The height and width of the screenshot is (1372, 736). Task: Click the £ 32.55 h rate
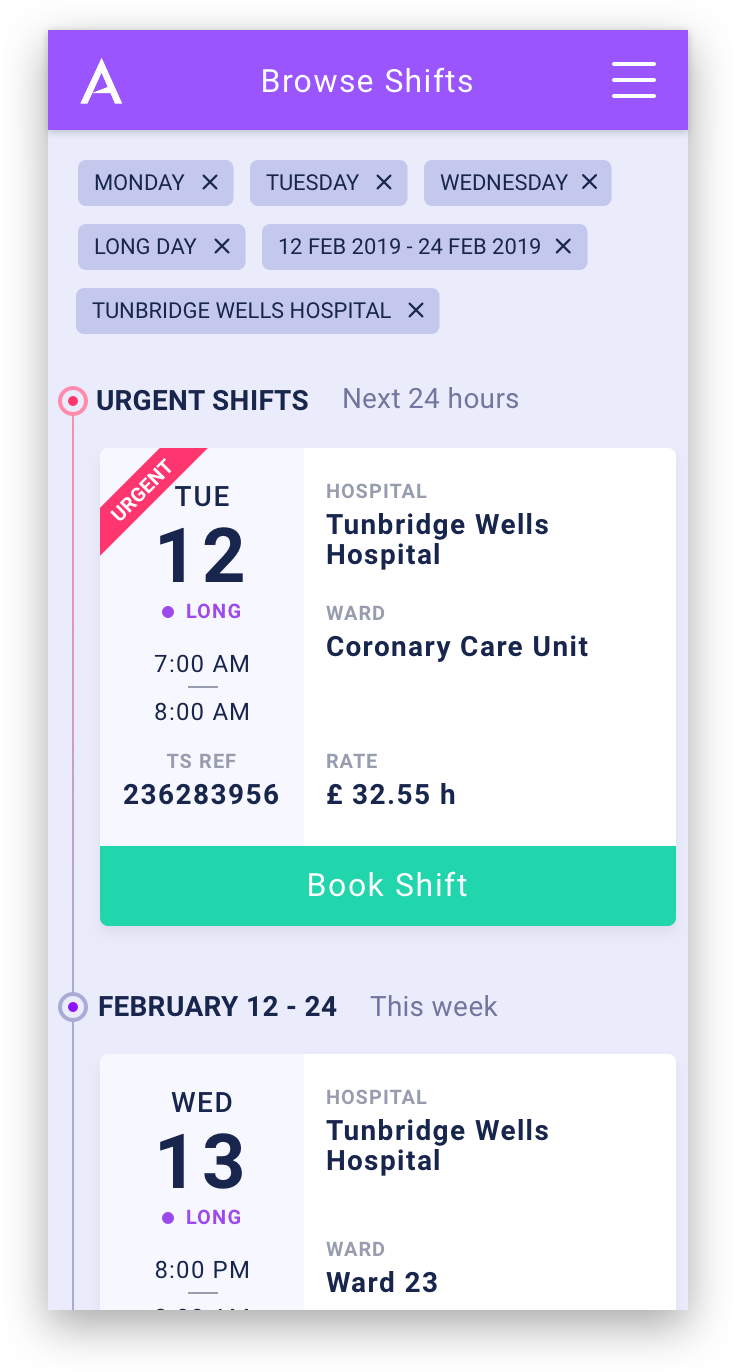click(391, 795)
